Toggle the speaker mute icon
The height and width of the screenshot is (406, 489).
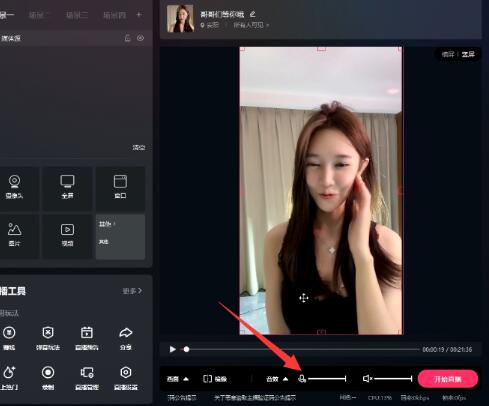point(367,379)
